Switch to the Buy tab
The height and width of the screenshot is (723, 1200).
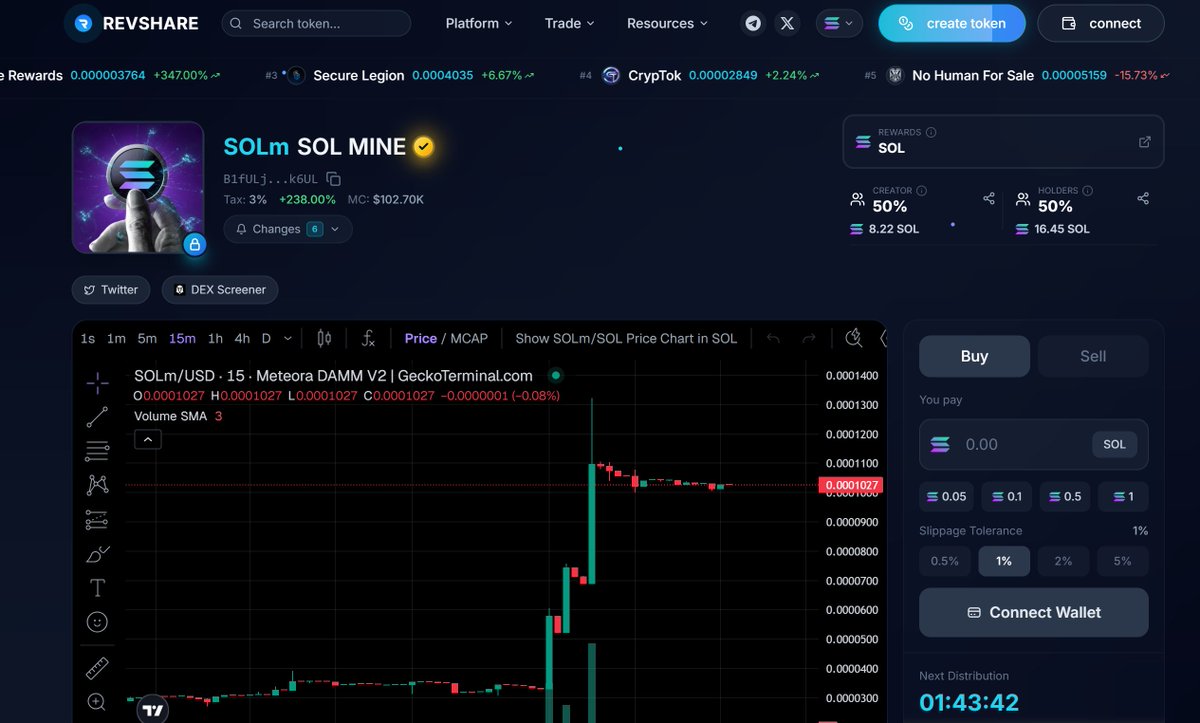[x=974, y=356]
